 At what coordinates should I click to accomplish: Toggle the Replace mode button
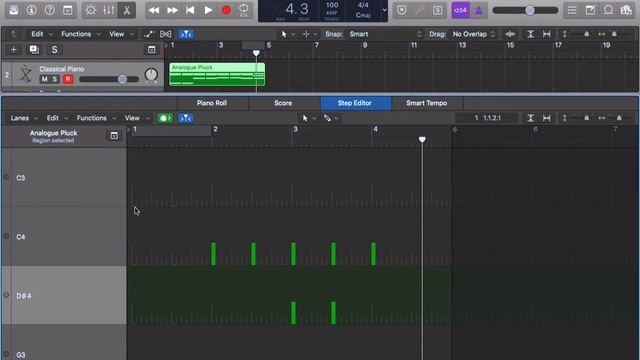402,10
